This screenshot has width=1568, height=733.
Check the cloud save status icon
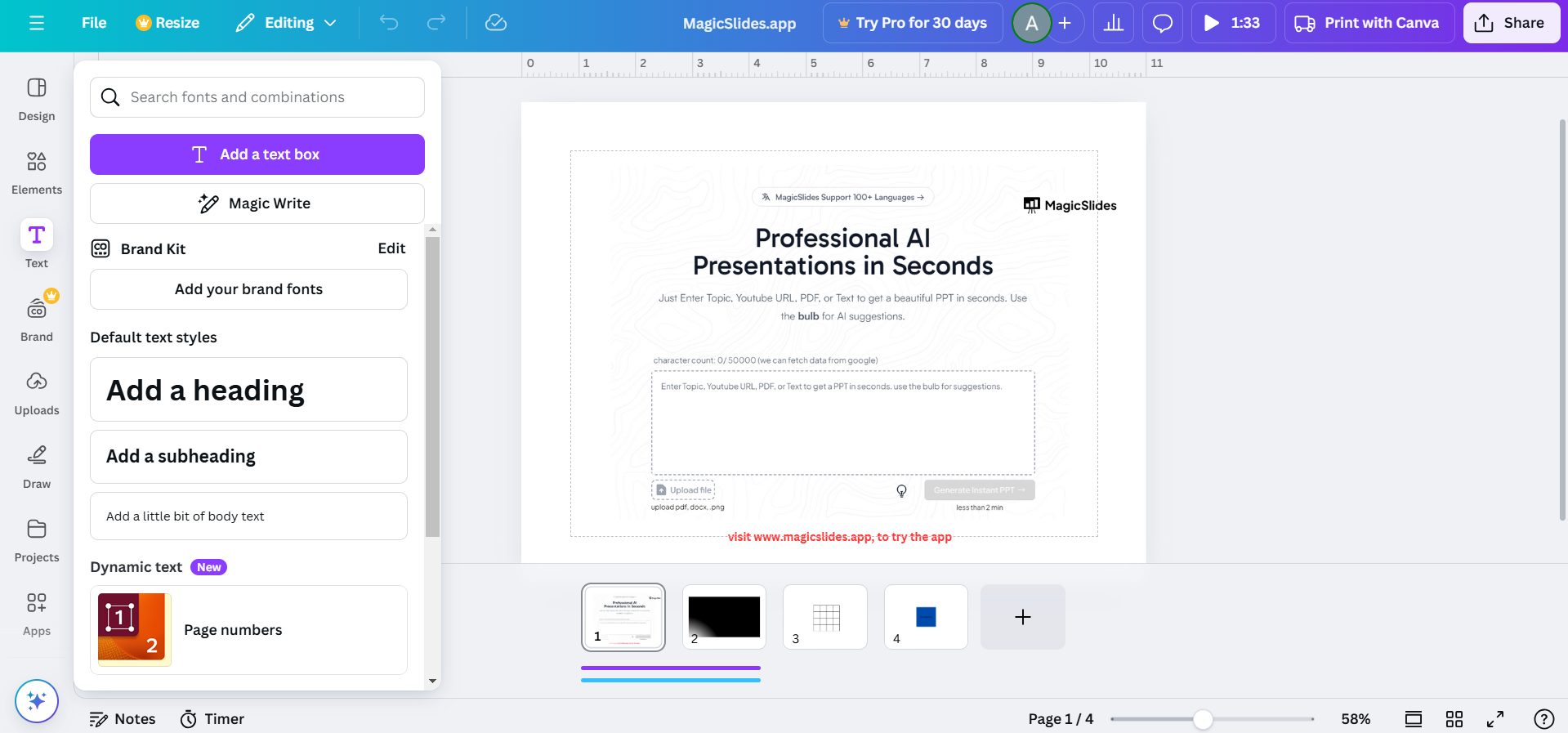[x=496, y=23]
